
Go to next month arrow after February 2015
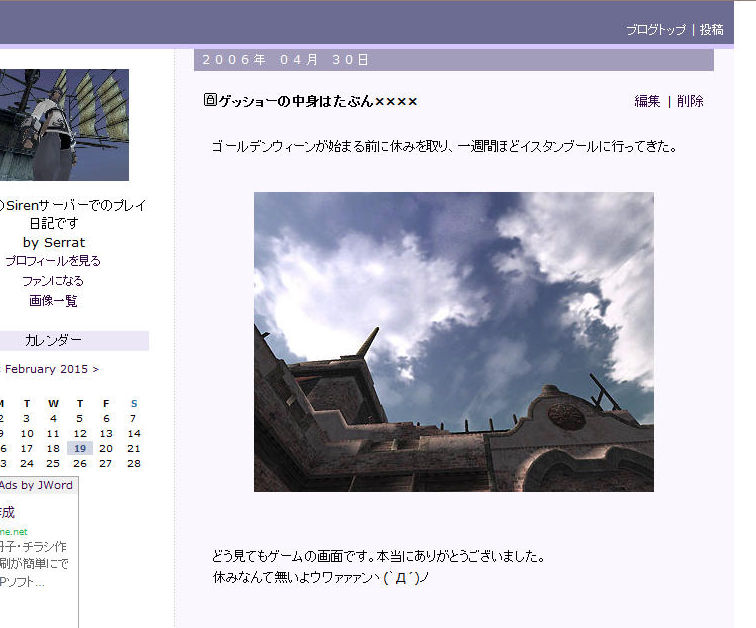tap(95, 369)
